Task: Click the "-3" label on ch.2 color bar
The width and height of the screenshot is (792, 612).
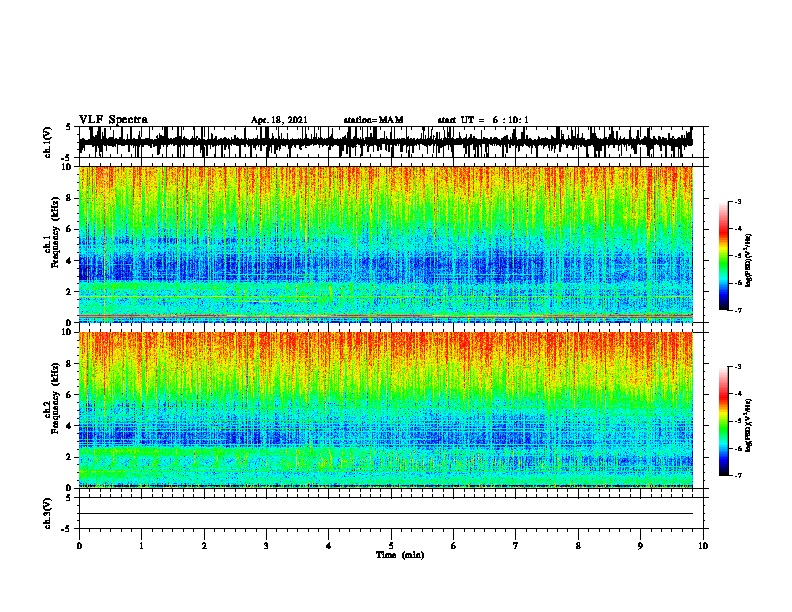Action: coord(738,367)
